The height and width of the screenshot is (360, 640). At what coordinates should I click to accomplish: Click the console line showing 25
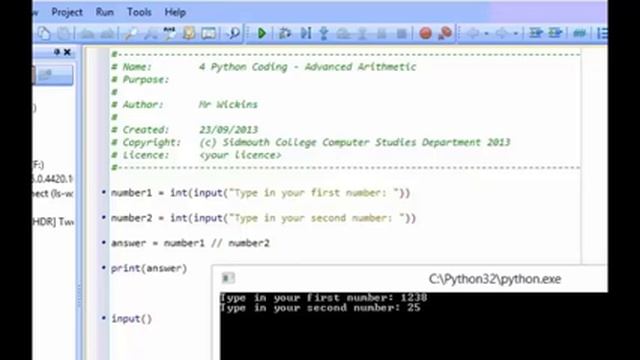[x=320, y=308]
